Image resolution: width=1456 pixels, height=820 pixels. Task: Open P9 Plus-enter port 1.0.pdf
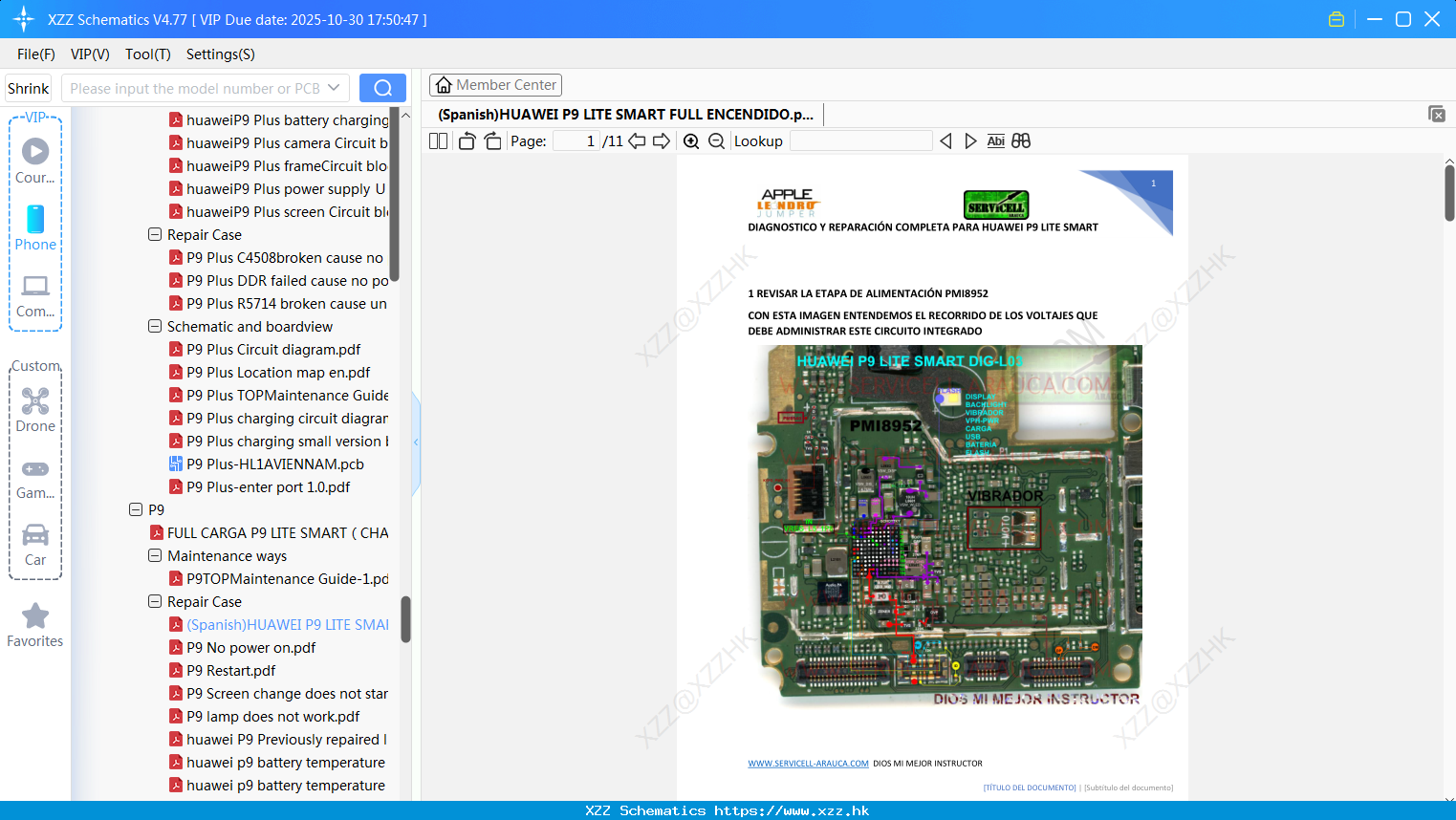269,486
